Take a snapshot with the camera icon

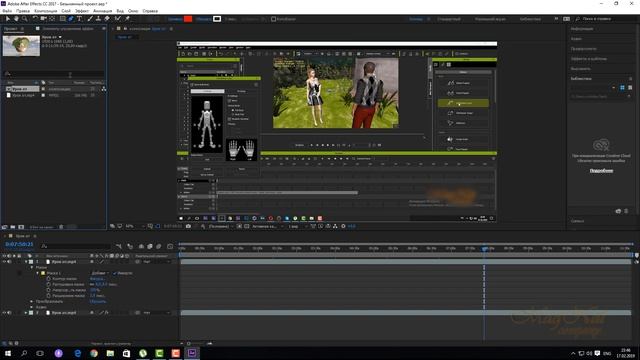point(188,226)
